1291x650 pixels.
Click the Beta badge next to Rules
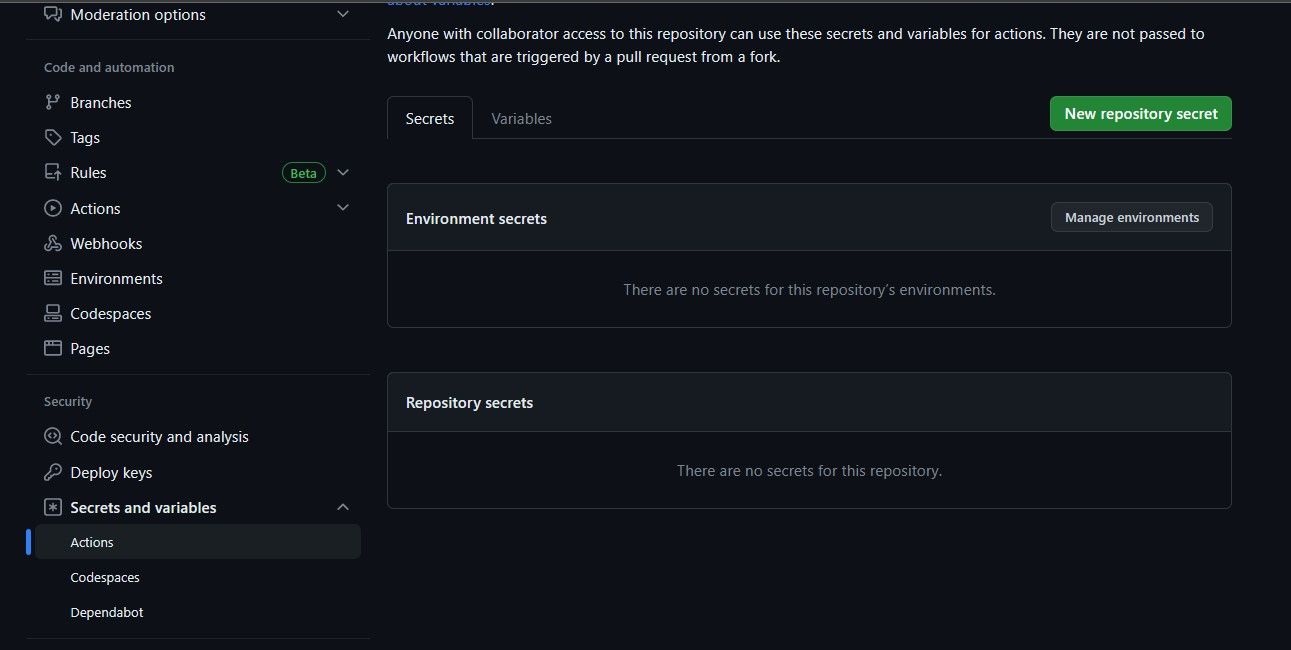click(x=303, y=172)
